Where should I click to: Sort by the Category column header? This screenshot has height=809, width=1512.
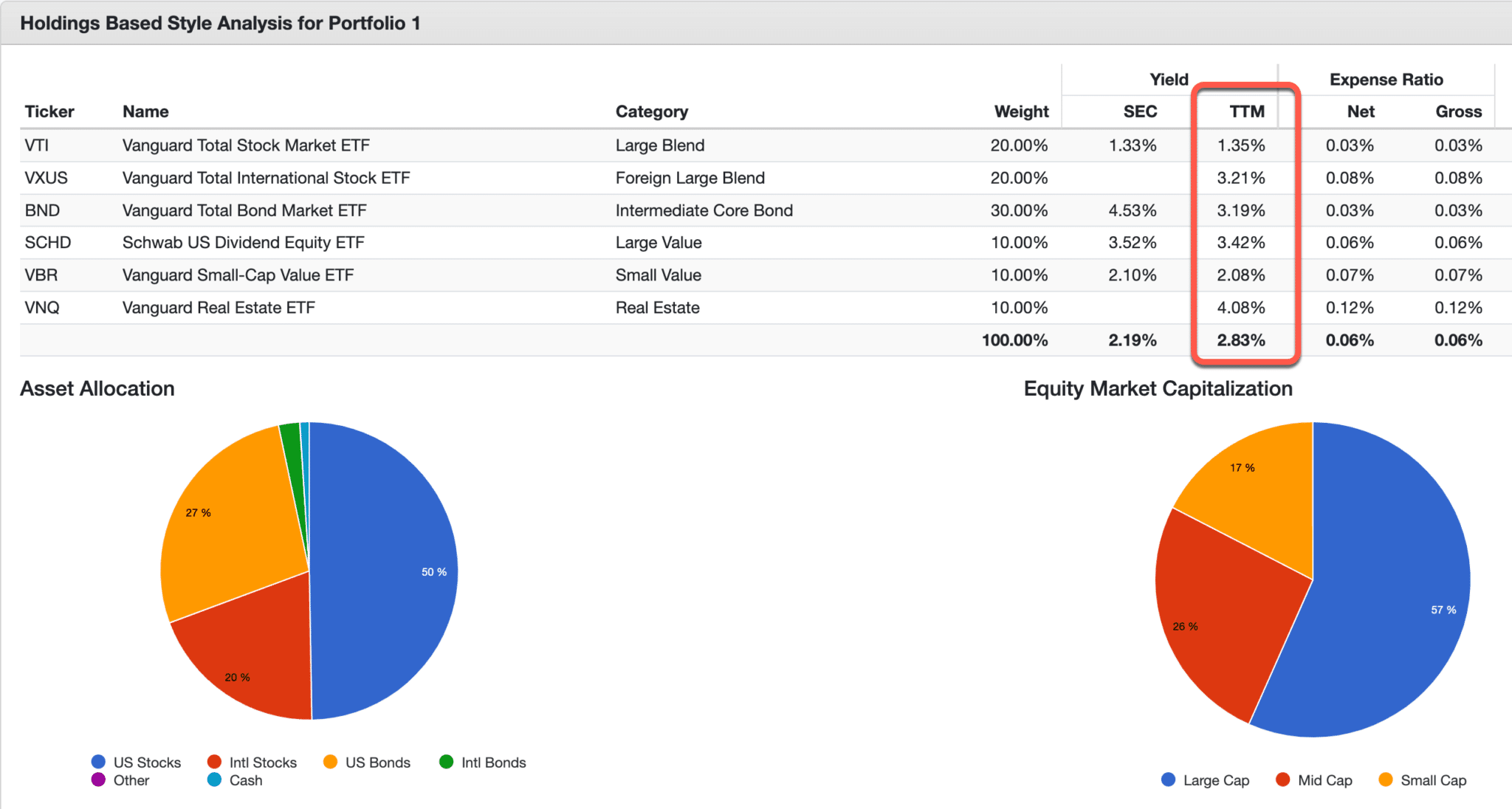tap(651, 111)
